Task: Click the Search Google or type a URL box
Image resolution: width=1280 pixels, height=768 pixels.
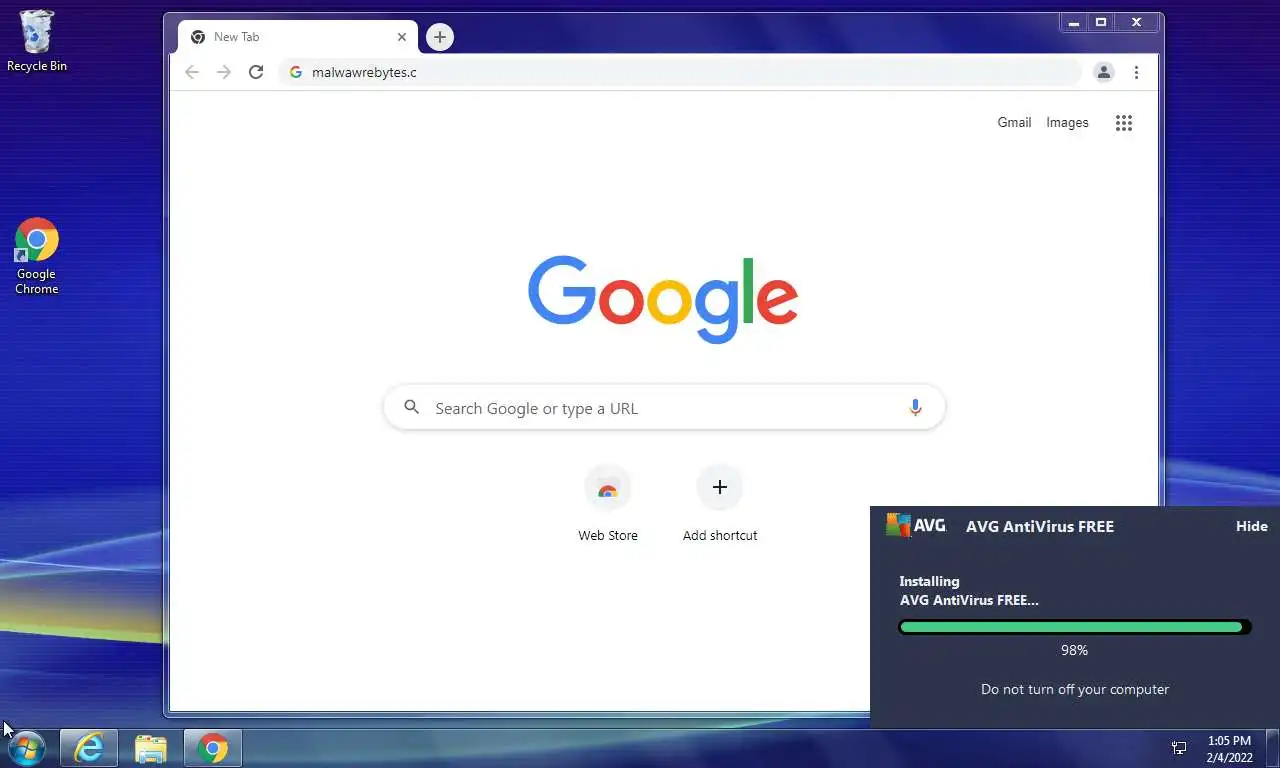Action: point(664,408)
